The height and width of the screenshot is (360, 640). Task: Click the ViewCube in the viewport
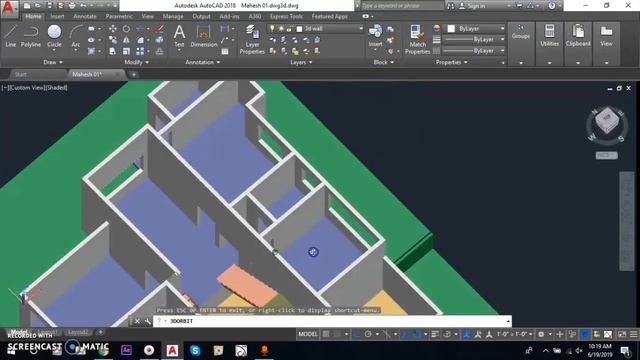tap(607, 121)
